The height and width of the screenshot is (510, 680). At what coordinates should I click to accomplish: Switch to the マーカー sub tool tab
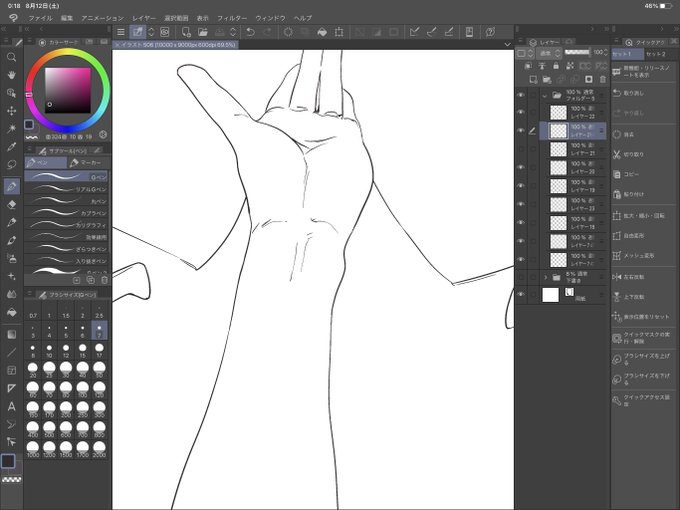[89, 163]
